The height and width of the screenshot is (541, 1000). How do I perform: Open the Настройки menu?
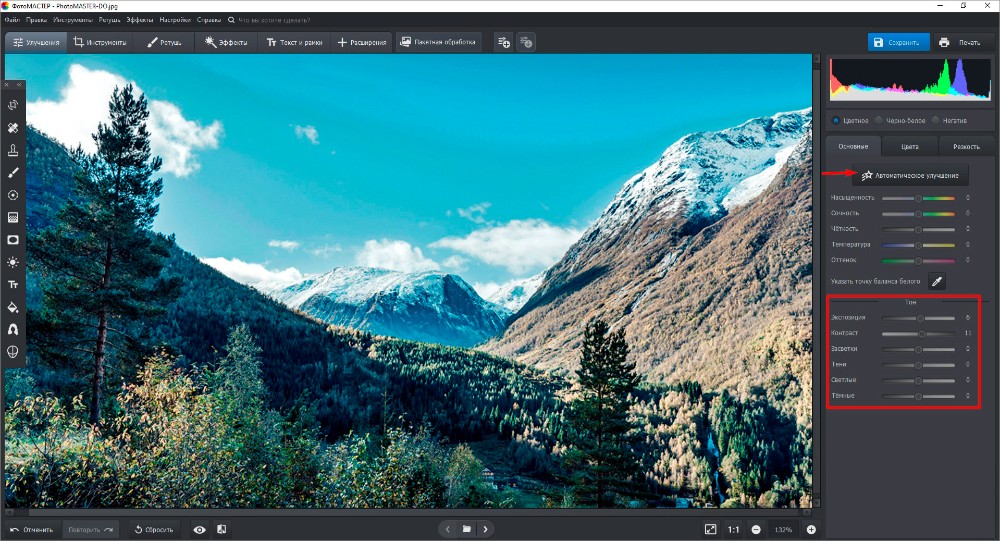175,20
